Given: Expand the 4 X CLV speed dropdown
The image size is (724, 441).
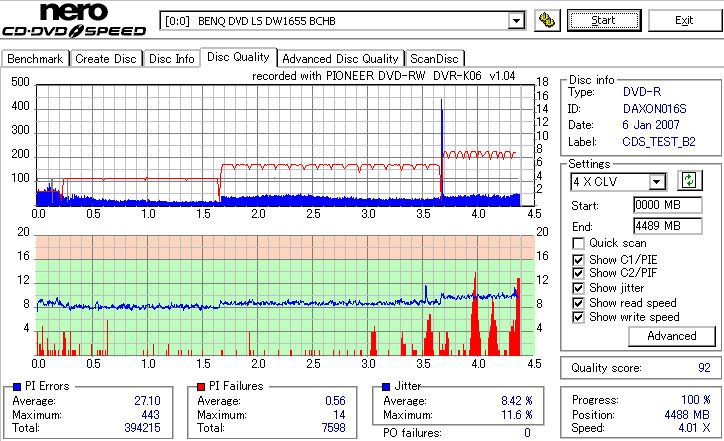Looking at the screenshot, I should (x=656, y=181).
